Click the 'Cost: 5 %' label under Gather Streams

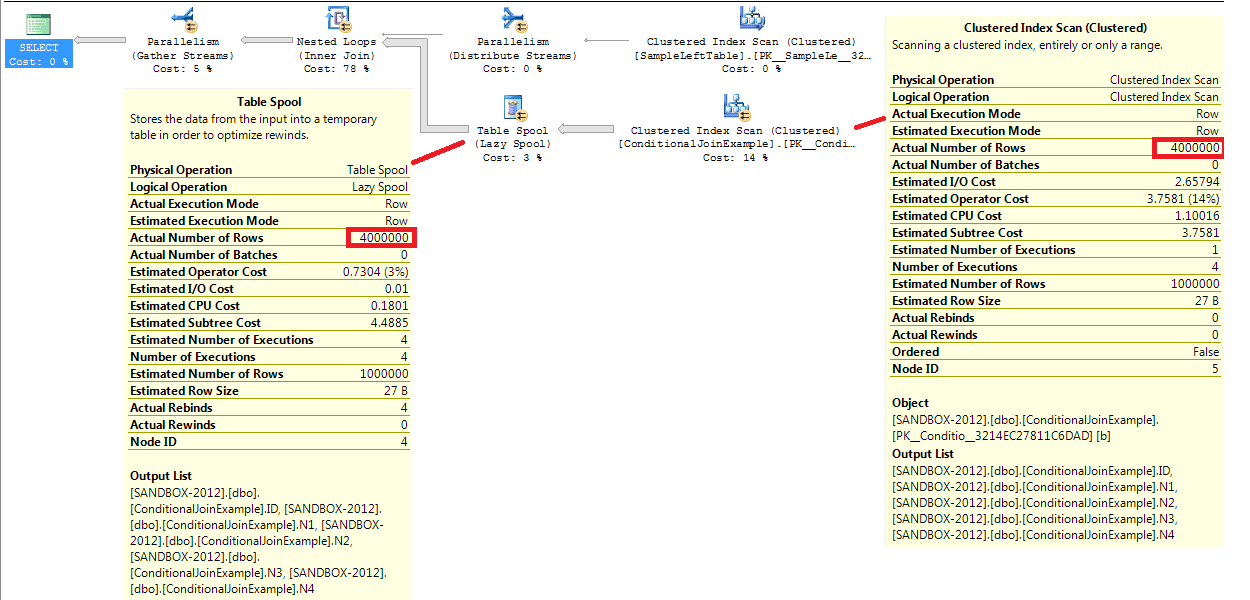(x=182, y=69)
